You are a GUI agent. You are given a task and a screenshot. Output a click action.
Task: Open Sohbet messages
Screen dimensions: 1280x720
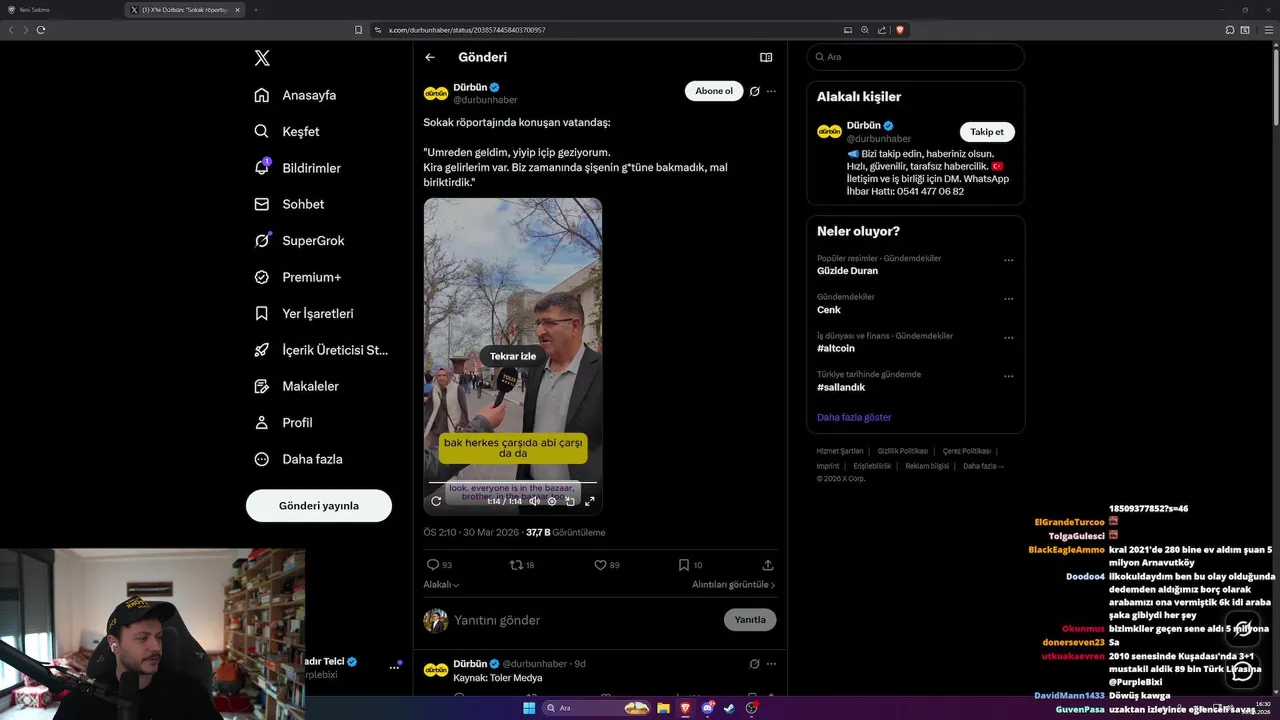[289, 204]
